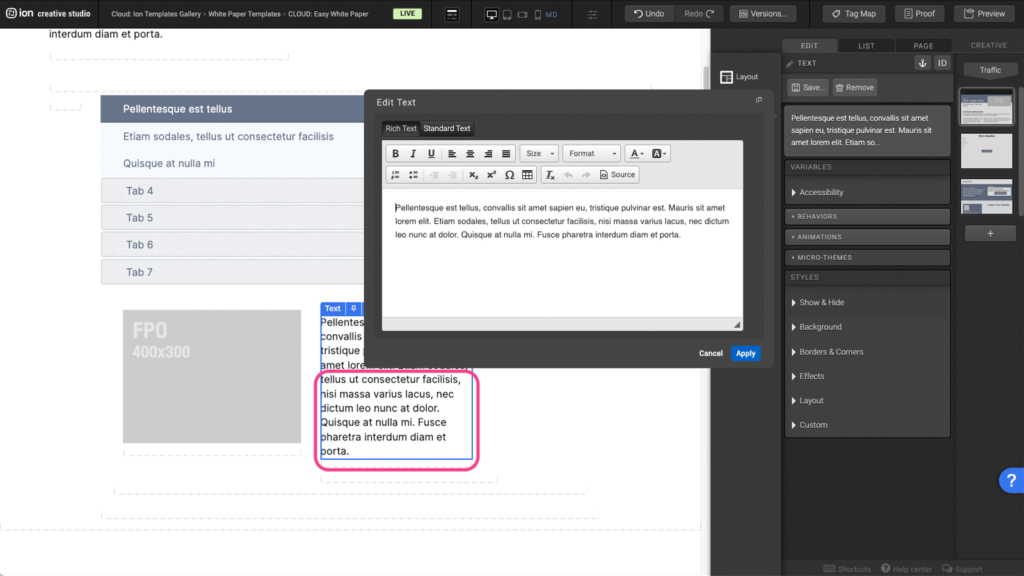Switch to the Standard Text tab
Viewport: 1024px width, 576px height.
pos(446,128)
